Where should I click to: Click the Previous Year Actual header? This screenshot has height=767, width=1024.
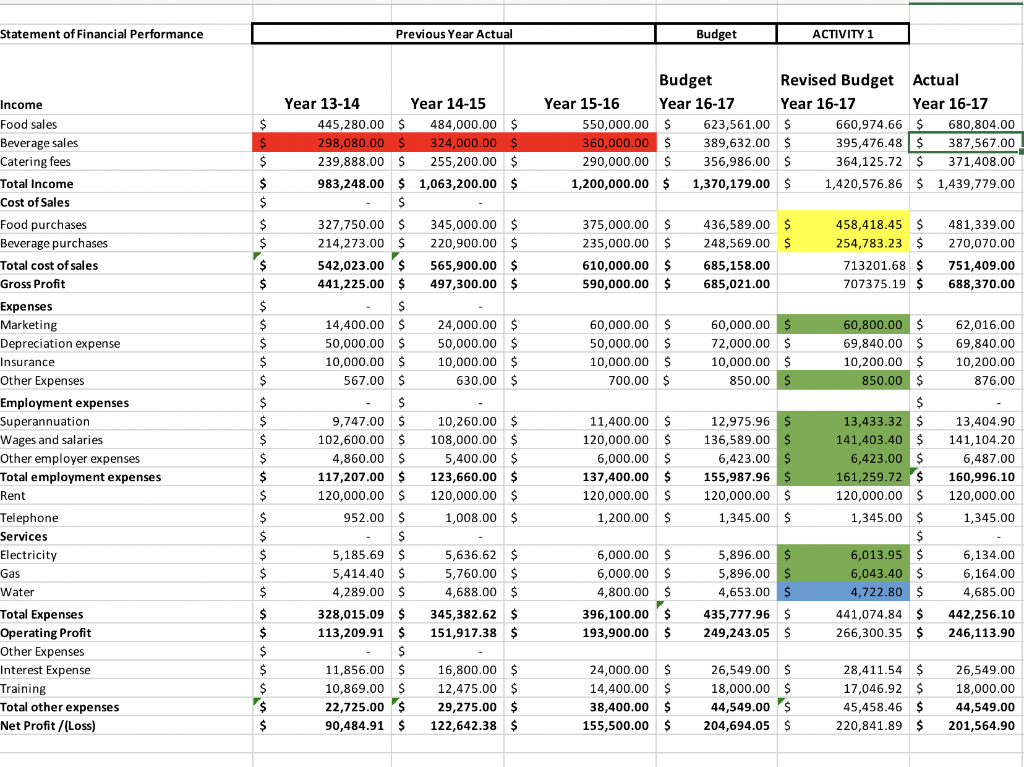pos(453,33)
